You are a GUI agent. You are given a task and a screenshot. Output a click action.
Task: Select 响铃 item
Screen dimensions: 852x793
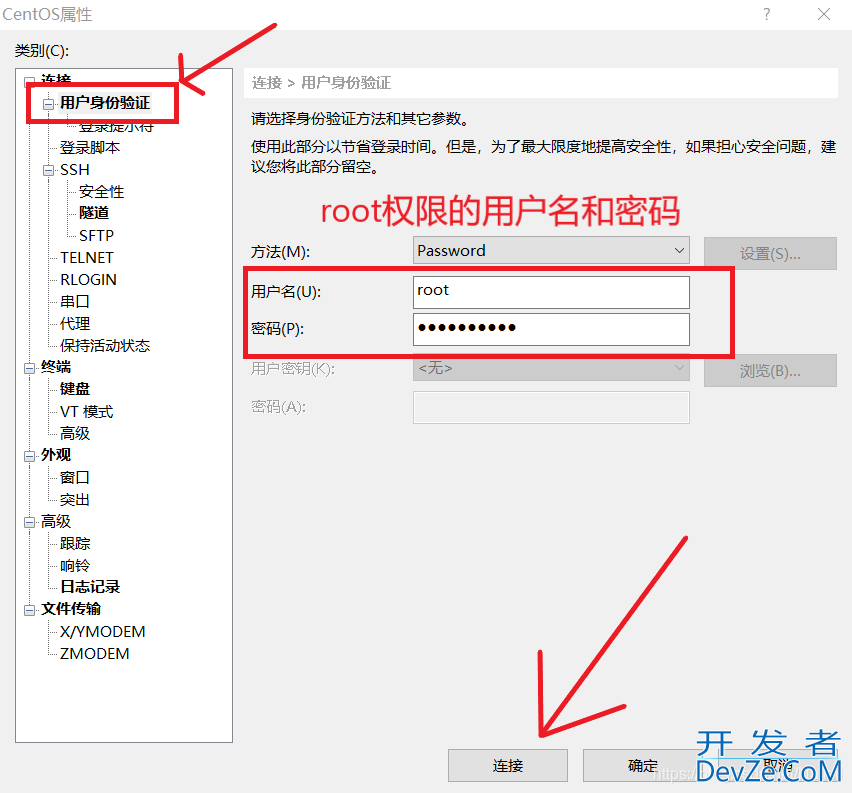pos(75,566)
